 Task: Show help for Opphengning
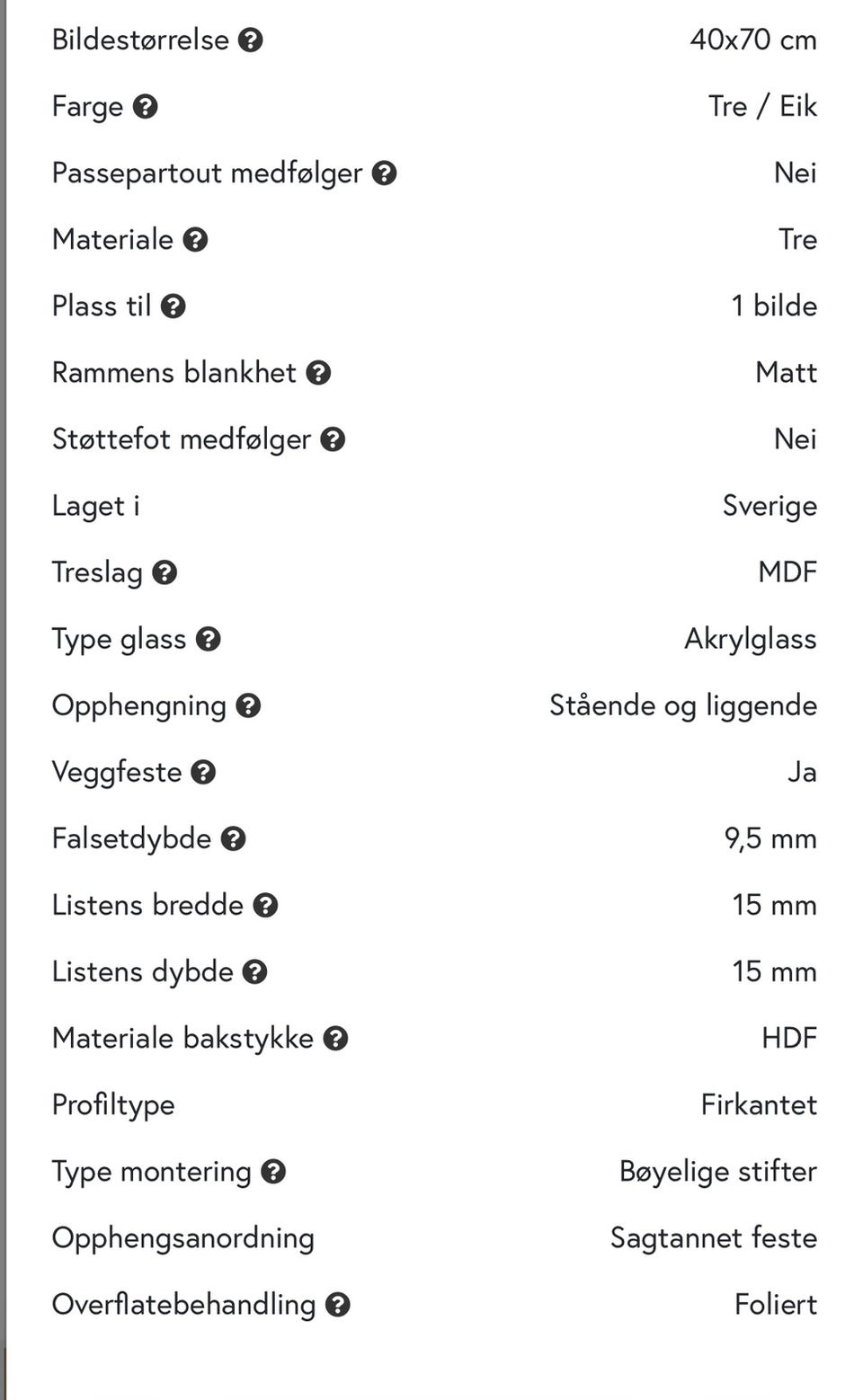coord(248,705)
